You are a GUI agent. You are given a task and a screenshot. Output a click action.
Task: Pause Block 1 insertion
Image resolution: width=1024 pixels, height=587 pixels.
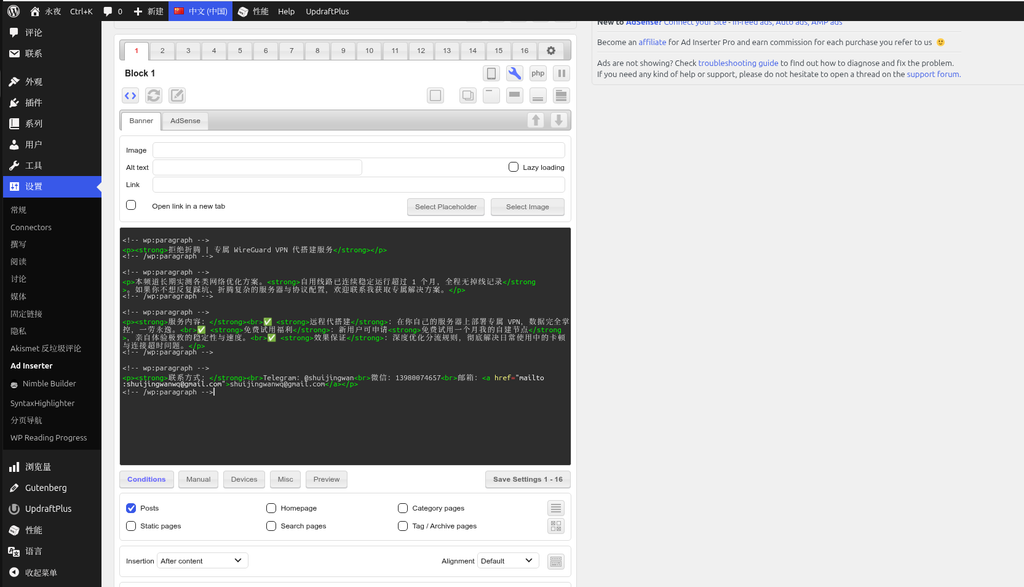(561, 73)
